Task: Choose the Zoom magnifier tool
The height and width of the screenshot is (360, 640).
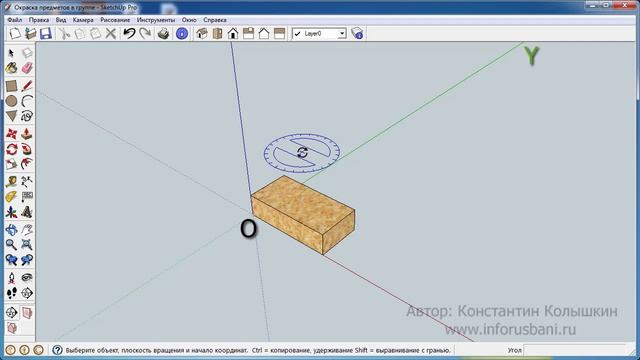Action: (11, 245)
